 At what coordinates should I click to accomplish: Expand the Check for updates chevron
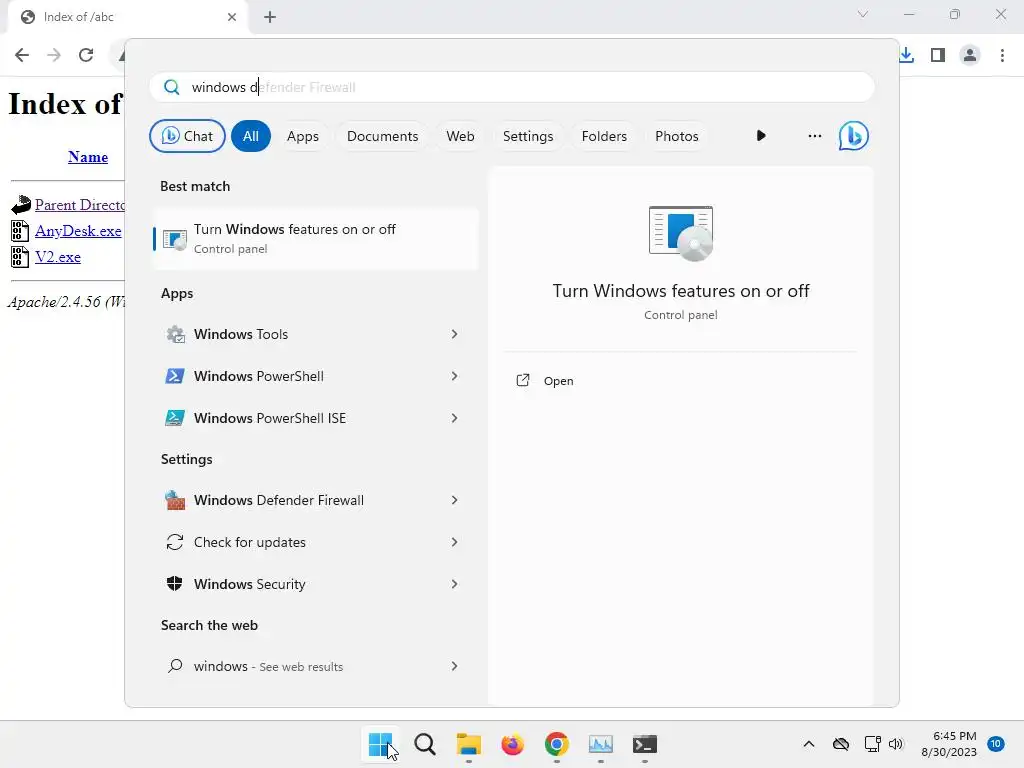(x=455, y=542)
